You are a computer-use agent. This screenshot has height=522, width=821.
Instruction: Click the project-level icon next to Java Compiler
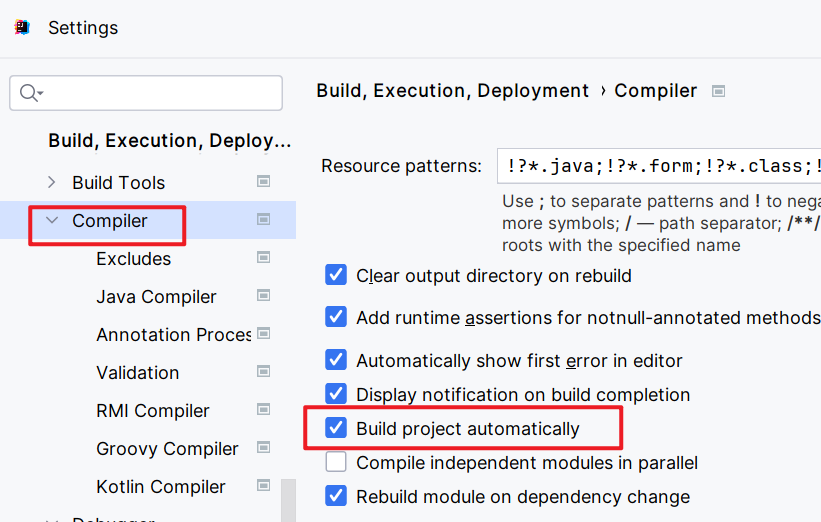pos(264,296)
